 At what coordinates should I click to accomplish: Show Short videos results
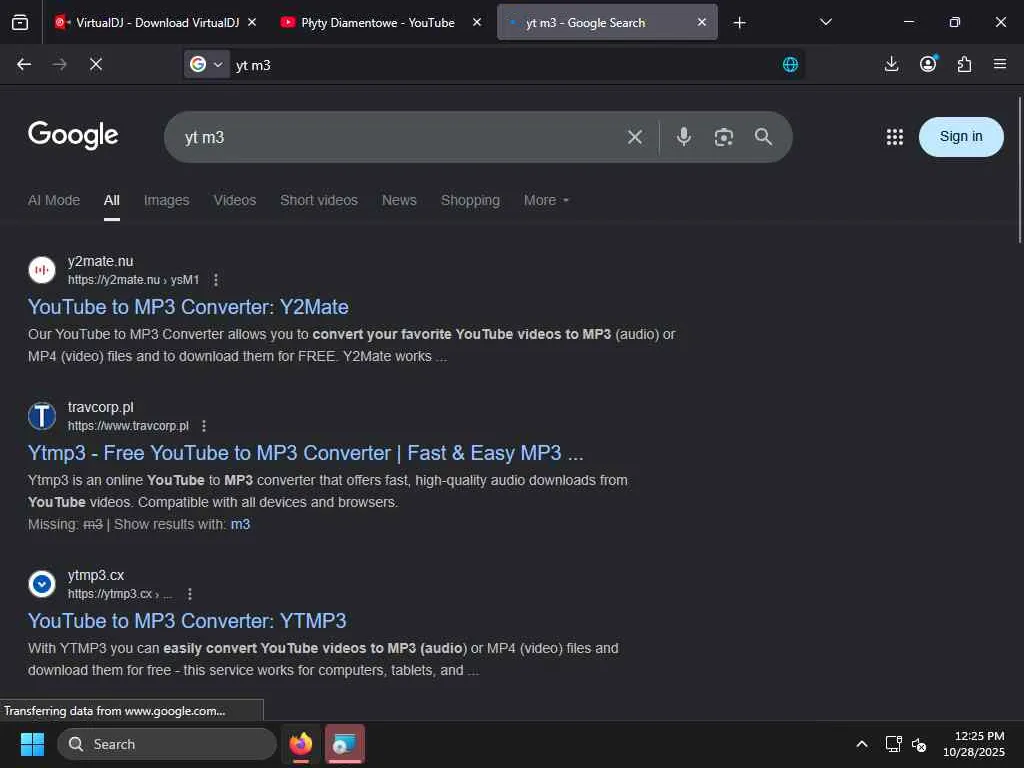tap(319, 200)
